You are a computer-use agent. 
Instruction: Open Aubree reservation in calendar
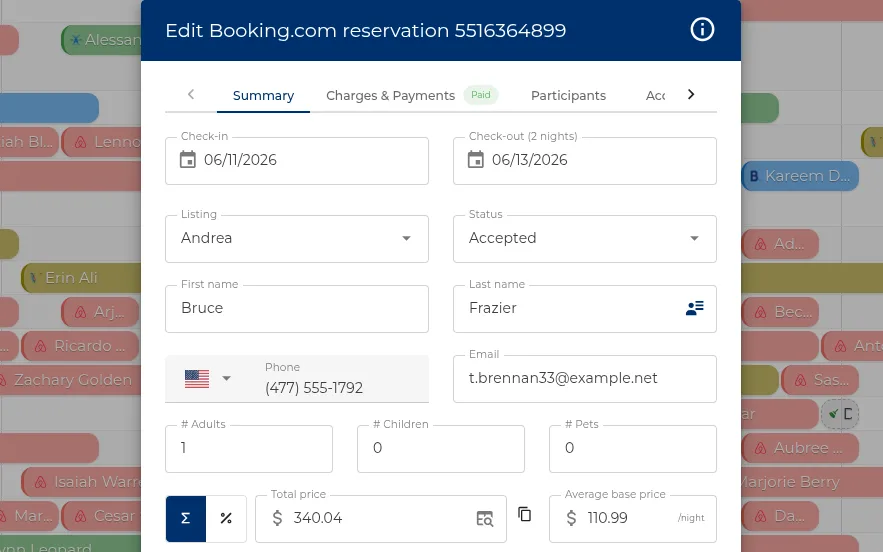pos(800,448)
